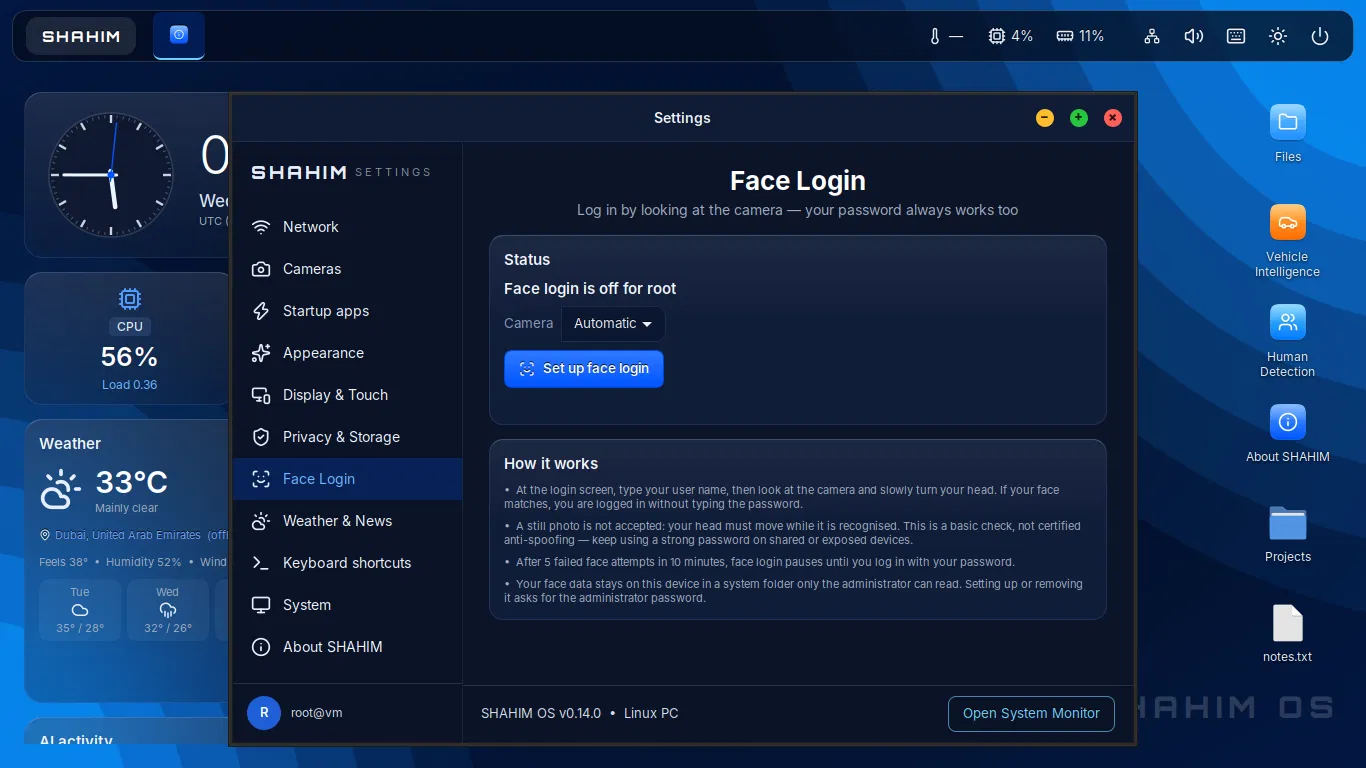Open Startup apps settings page
Viewport: 1366px width, 768px height.
coord(348,311)
